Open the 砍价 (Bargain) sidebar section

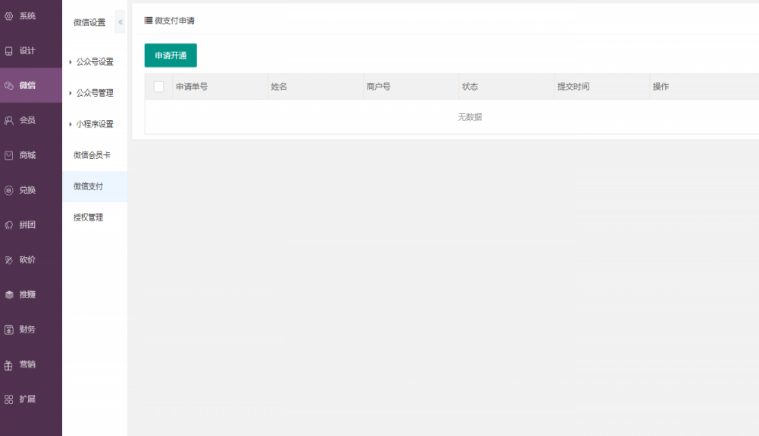pyautogui.click(x=26, y=260)
